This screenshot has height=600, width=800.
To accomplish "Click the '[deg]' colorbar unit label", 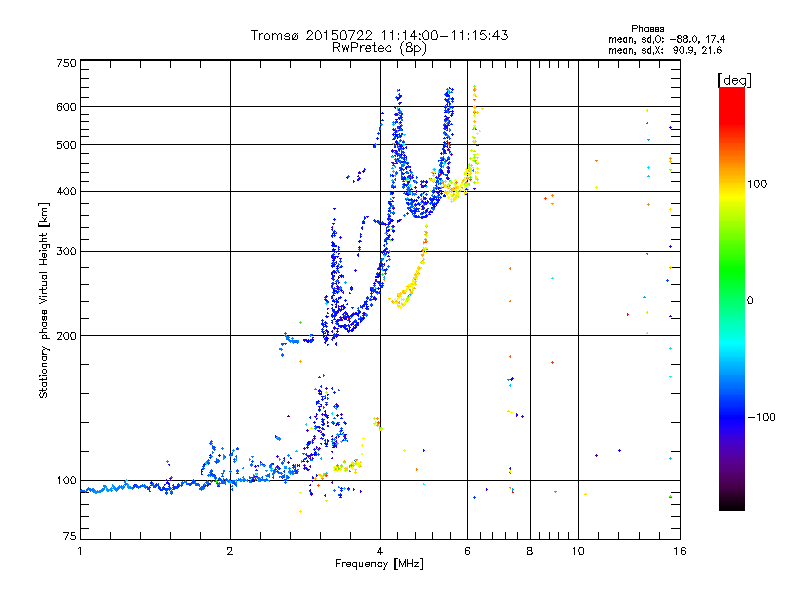I will [x=734, y=80].
